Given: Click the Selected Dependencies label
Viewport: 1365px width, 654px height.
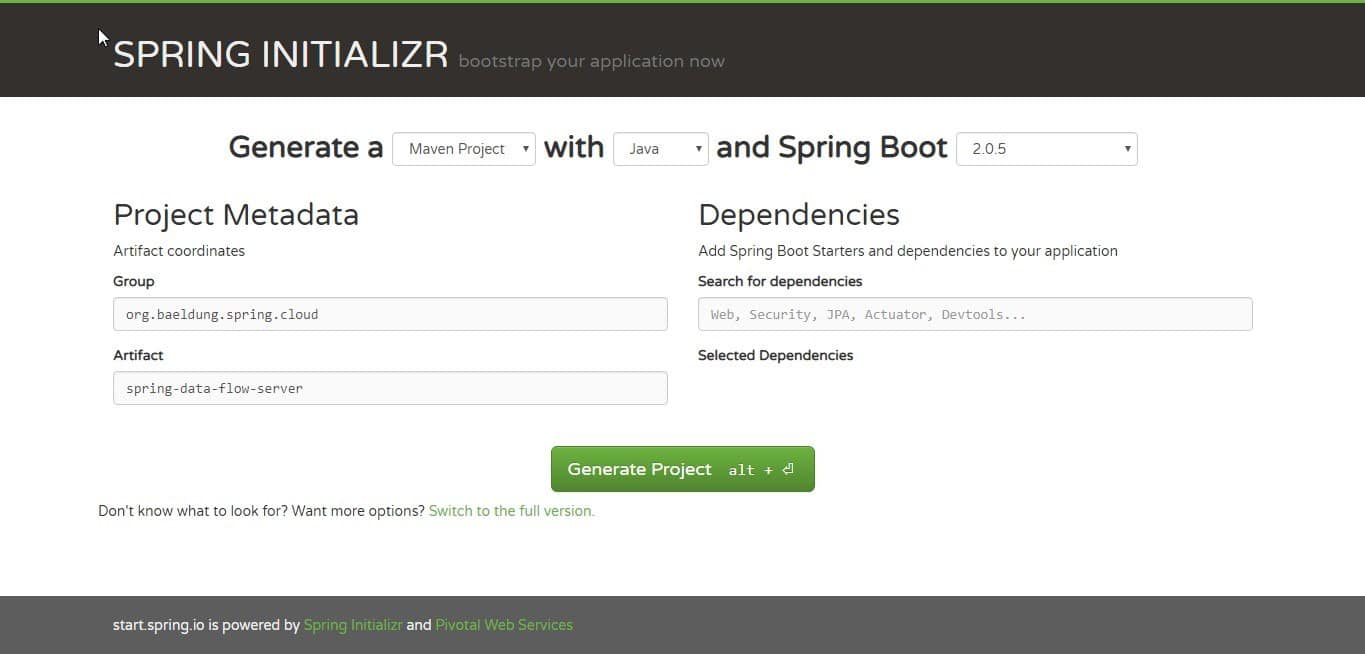Looking at the screenshot, I should [776, 355].
